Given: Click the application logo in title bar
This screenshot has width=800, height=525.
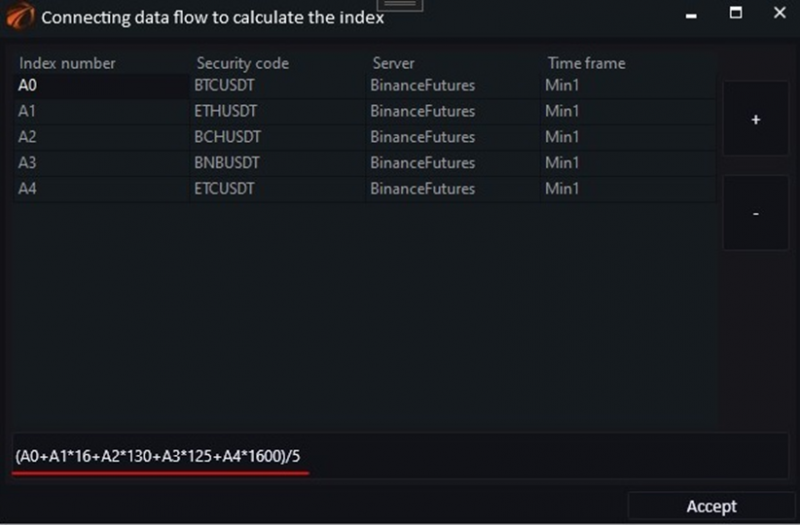Looking at the screenshot, I should (x=20, y=16).
